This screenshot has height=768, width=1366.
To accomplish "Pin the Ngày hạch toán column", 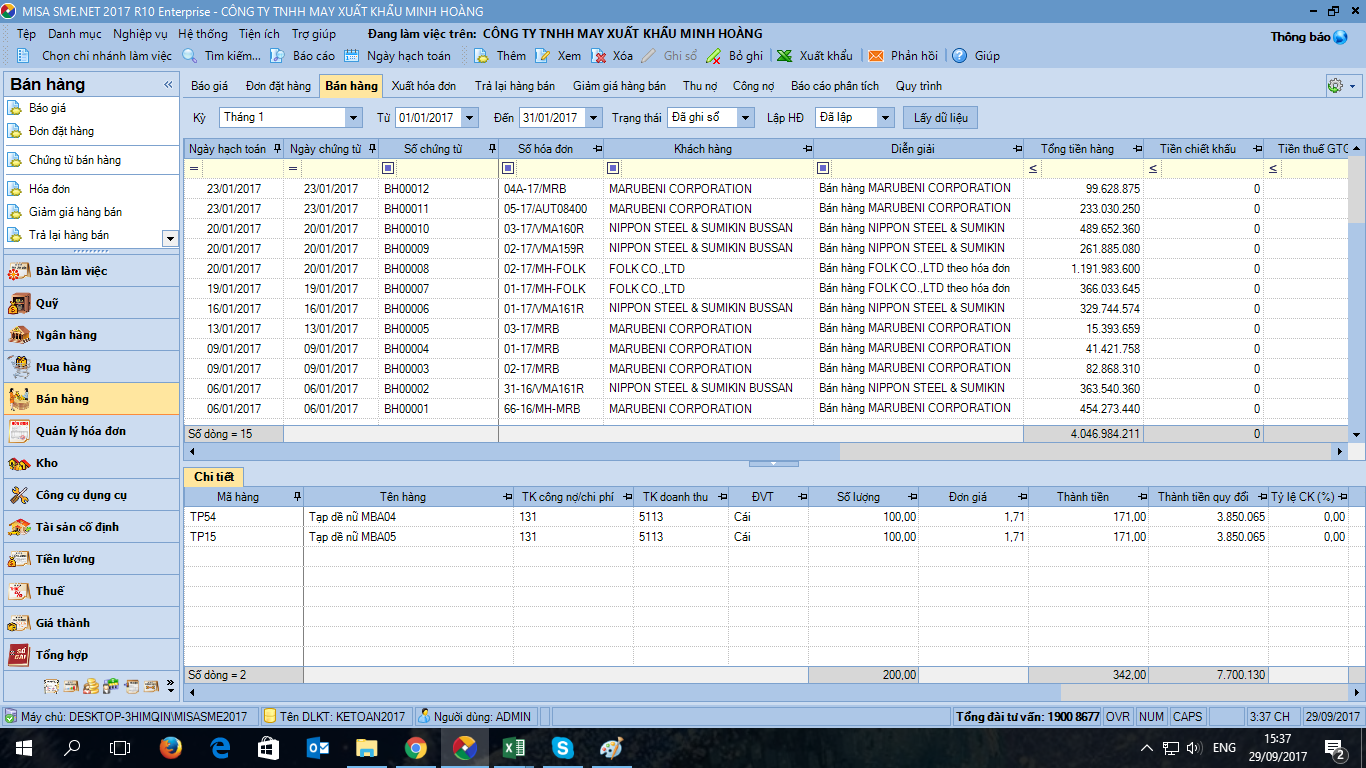I will (277, 149).
